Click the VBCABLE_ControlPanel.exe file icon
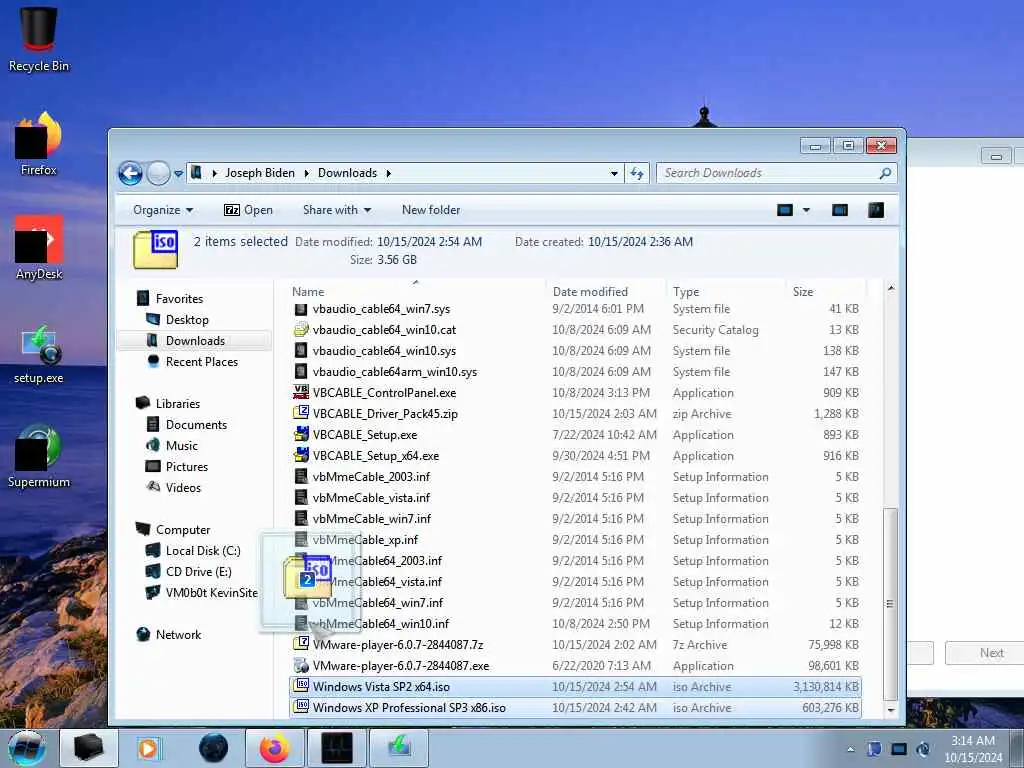This screenshot has width=1024, height=768. pyautogui.click(x=301, y=392)
